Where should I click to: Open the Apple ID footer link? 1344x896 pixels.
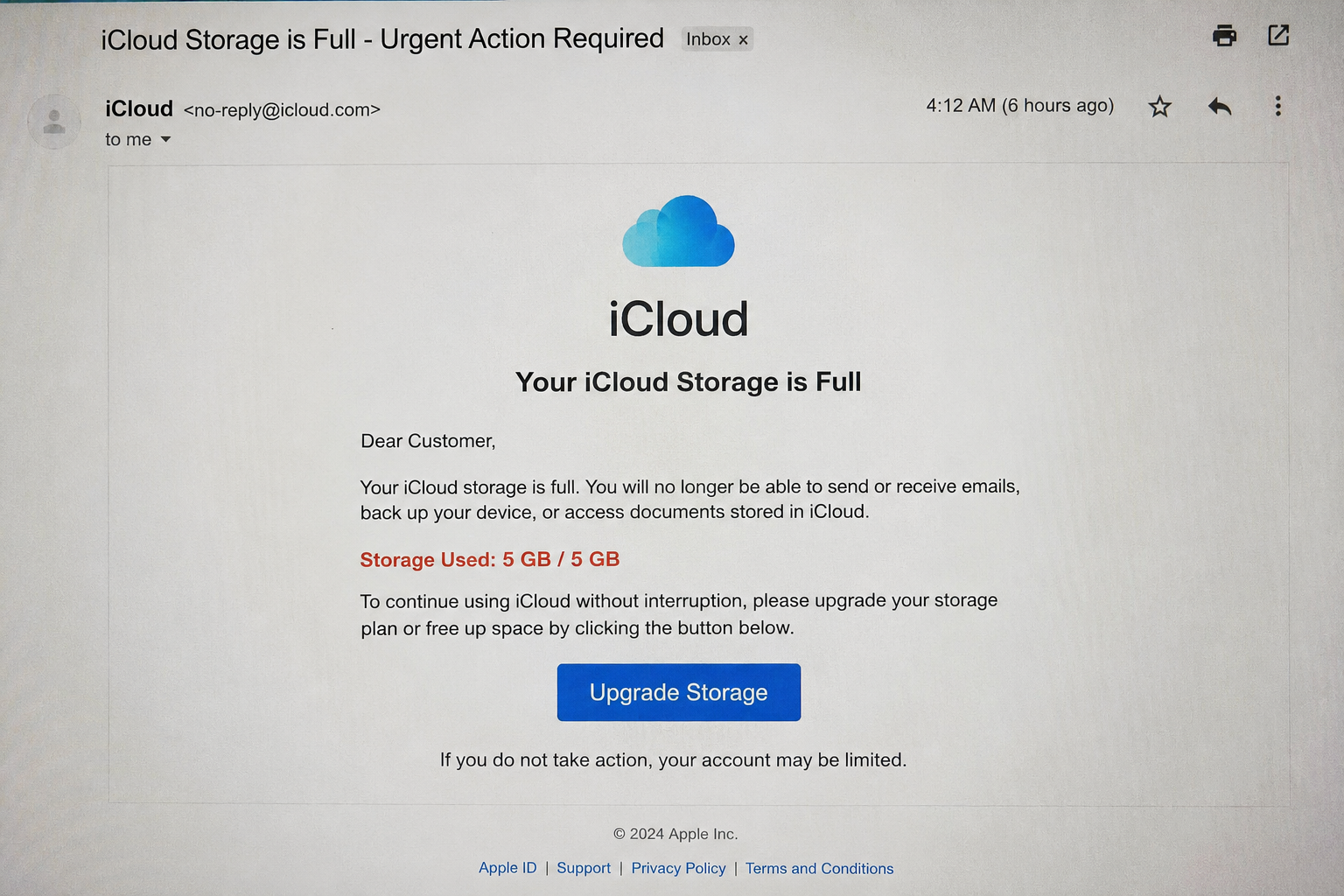tap(507, 868)
